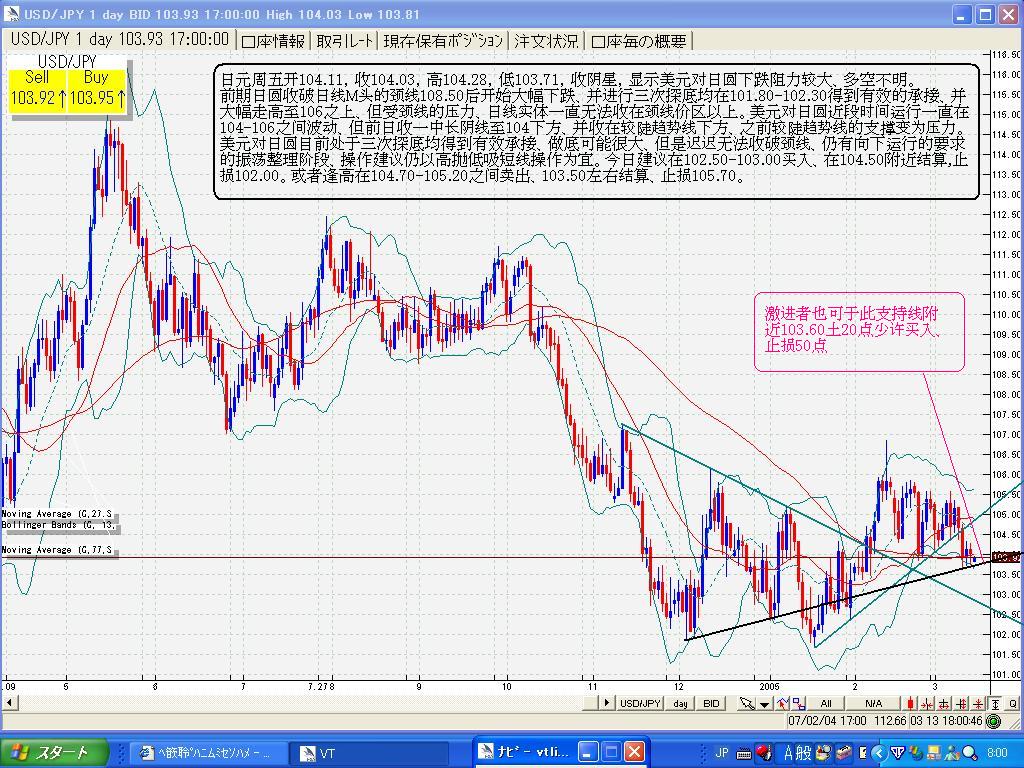1024x768 pixels.
Task: Expand the drawing tool dropdown arrow
Action: 764,704
